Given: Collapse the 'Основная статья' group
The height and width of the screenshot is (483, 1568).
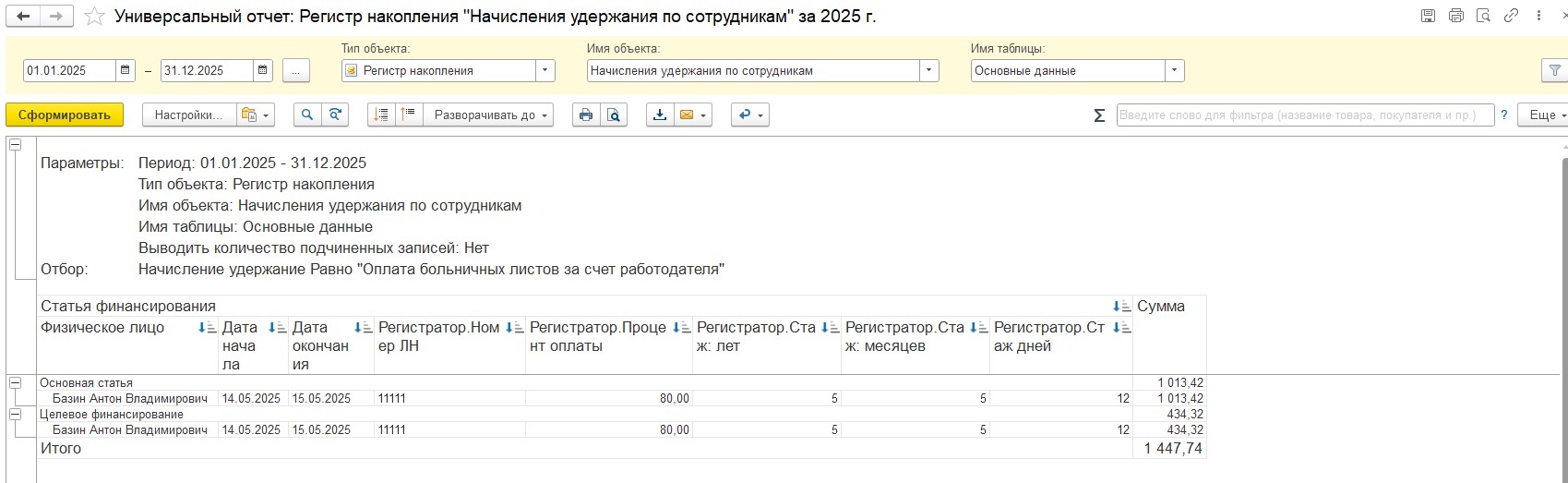Looking at the screenshot, I should pyautogui.click(x=16, y=382).
